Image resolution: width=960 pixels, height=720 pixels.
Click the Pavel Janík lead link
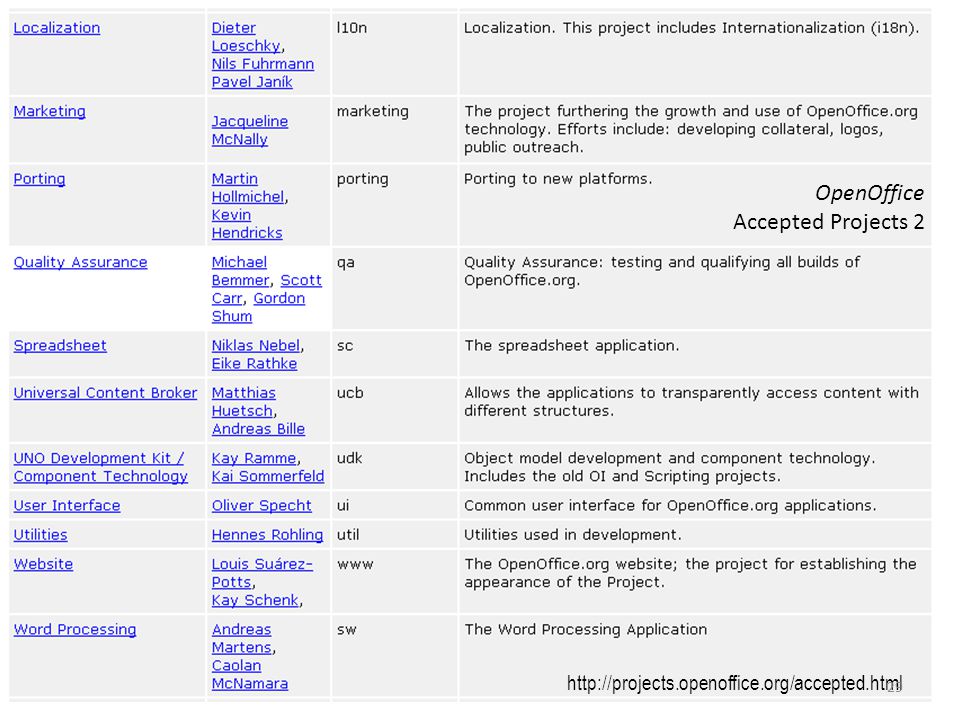click(252, 82)
